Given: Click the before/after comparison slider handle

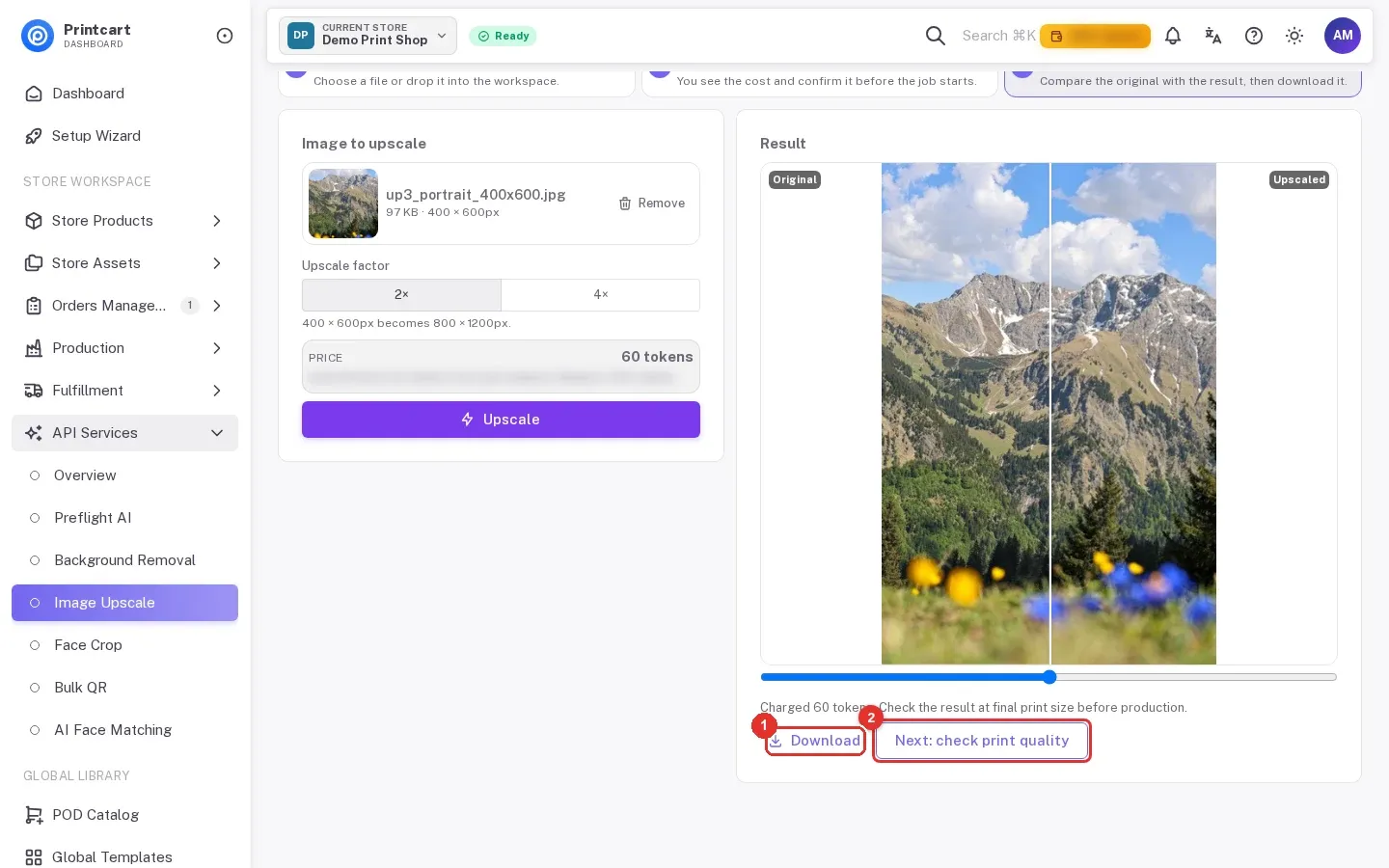Looking at the screenshot, I should (1049, 677).
